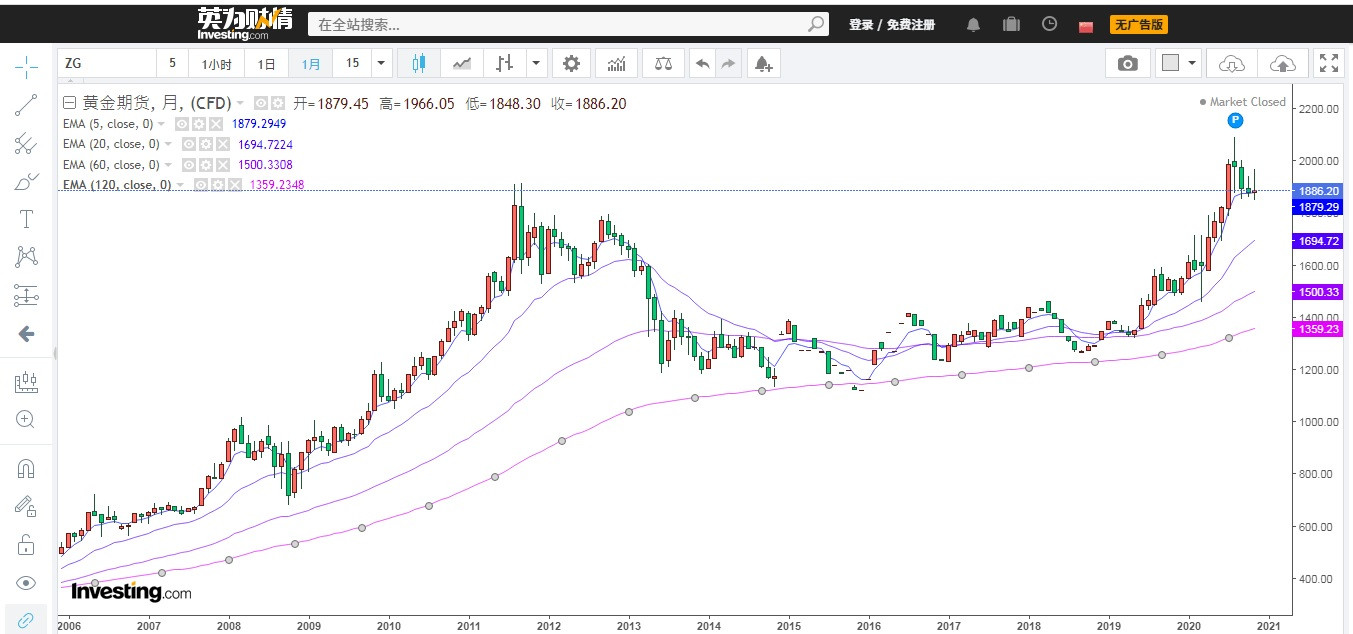Image resolution: width=1353 pixels, height=634 pixels.
Task: Enter fullscreen chart mode
Action: coord(1328,64)
